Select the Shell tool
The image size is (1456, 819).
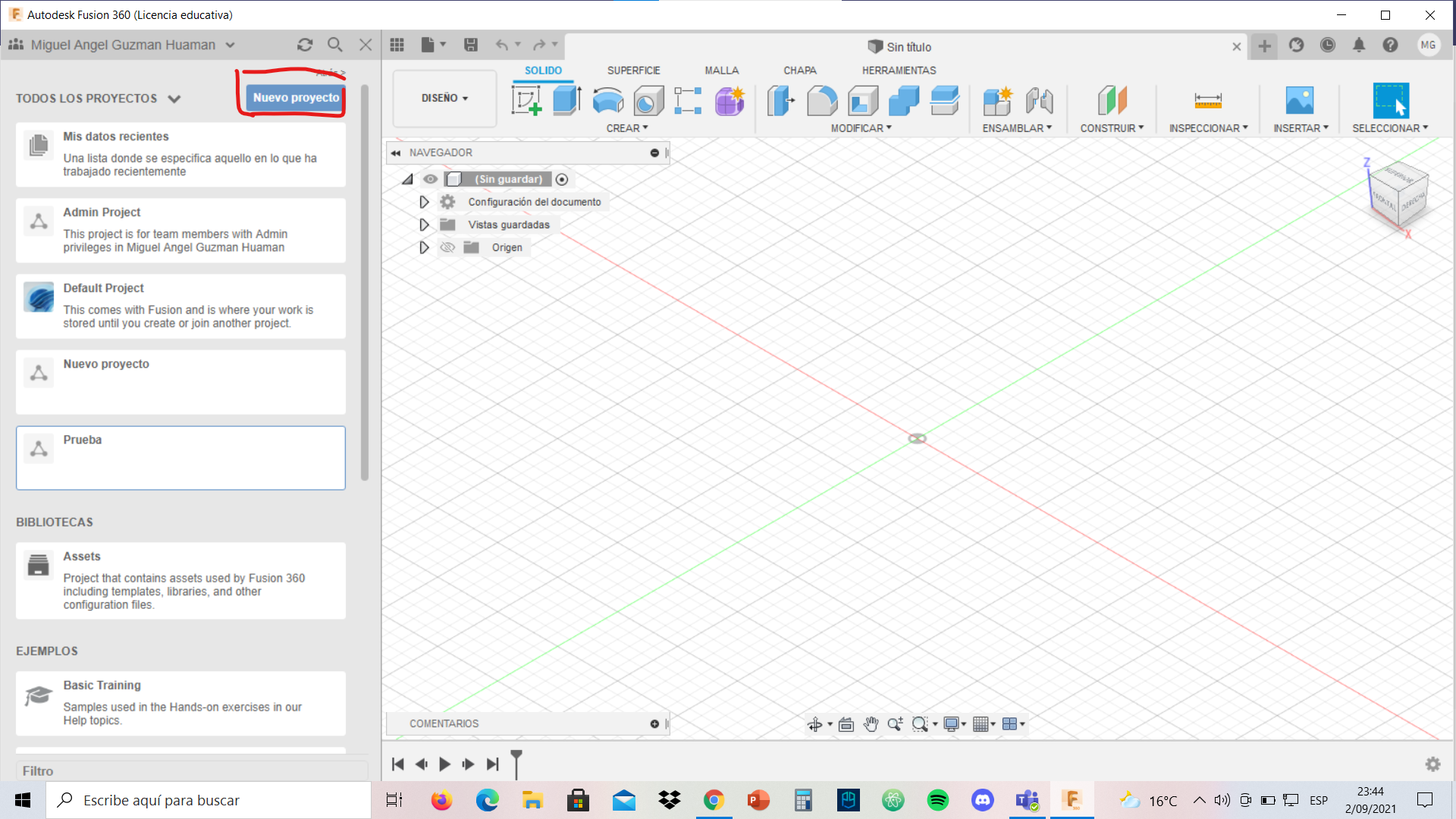click(863, 100)
